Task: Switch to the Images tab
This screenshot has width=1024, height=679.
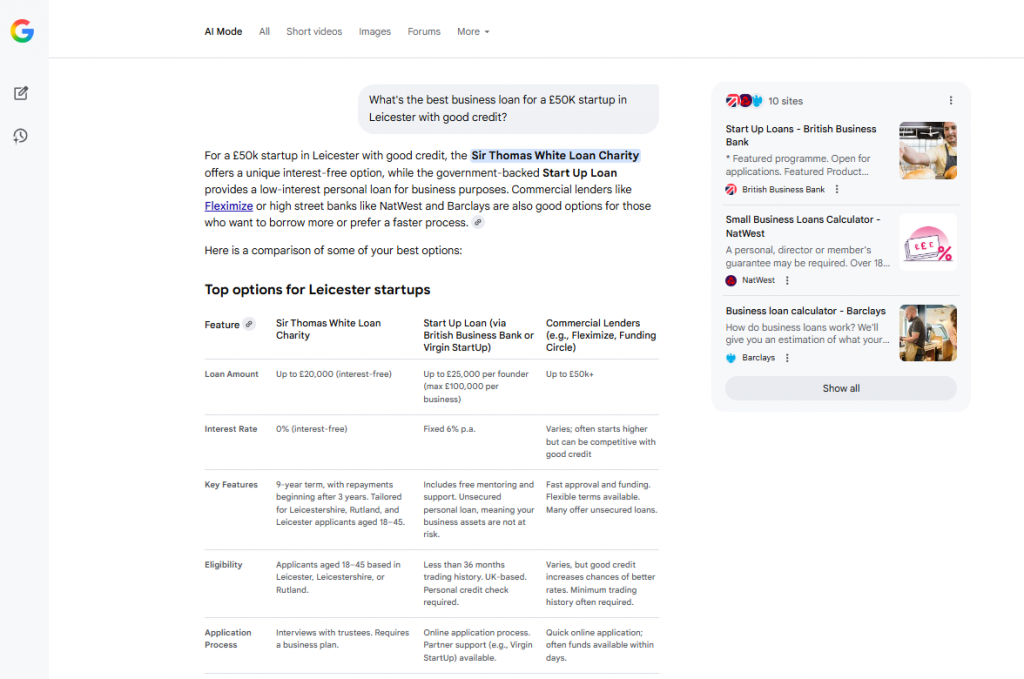Action: tap(374, 31)
